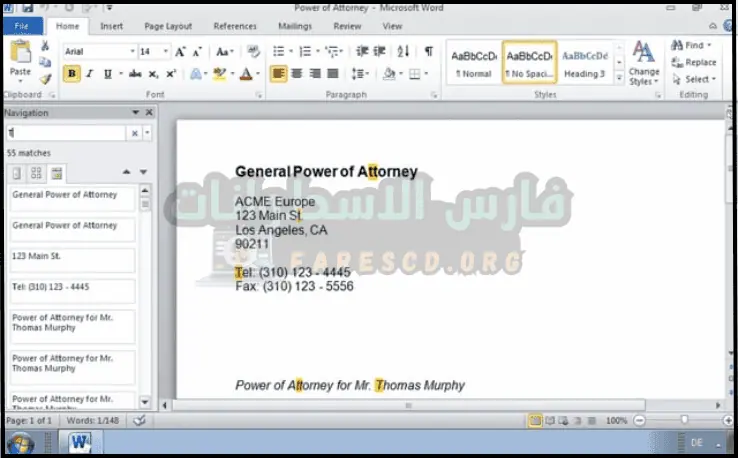Click the Paste clipboard icon

click(20, 52)
